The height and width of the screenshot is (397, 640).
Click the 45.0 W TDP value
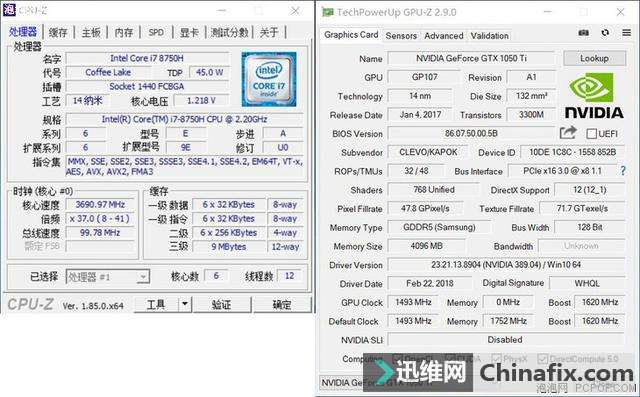click(x=209, y=72)
